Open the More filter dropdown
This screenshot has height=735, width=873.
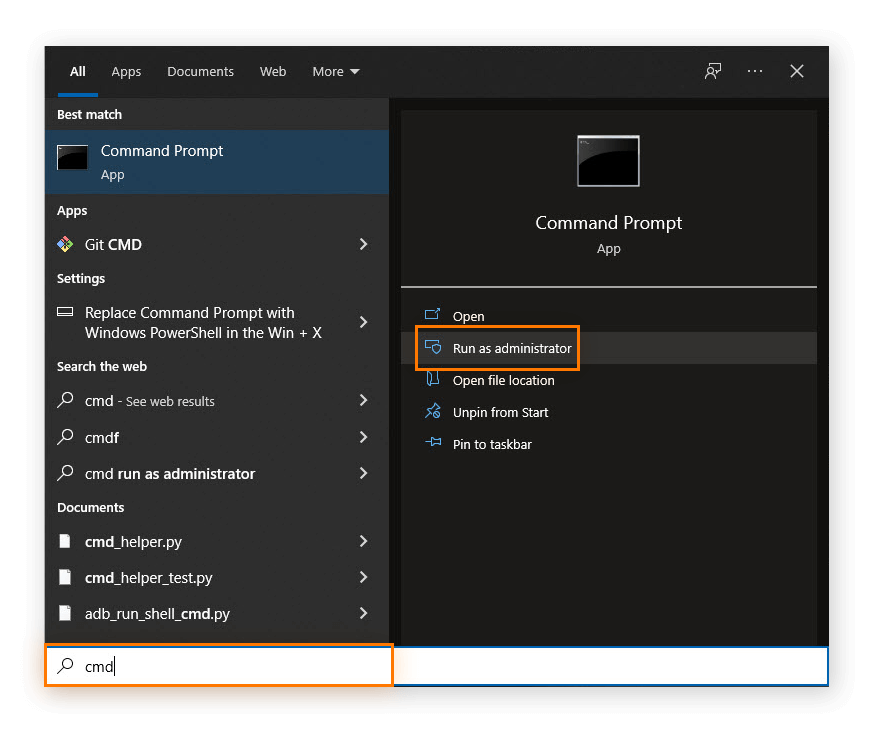tap(335, 71)
